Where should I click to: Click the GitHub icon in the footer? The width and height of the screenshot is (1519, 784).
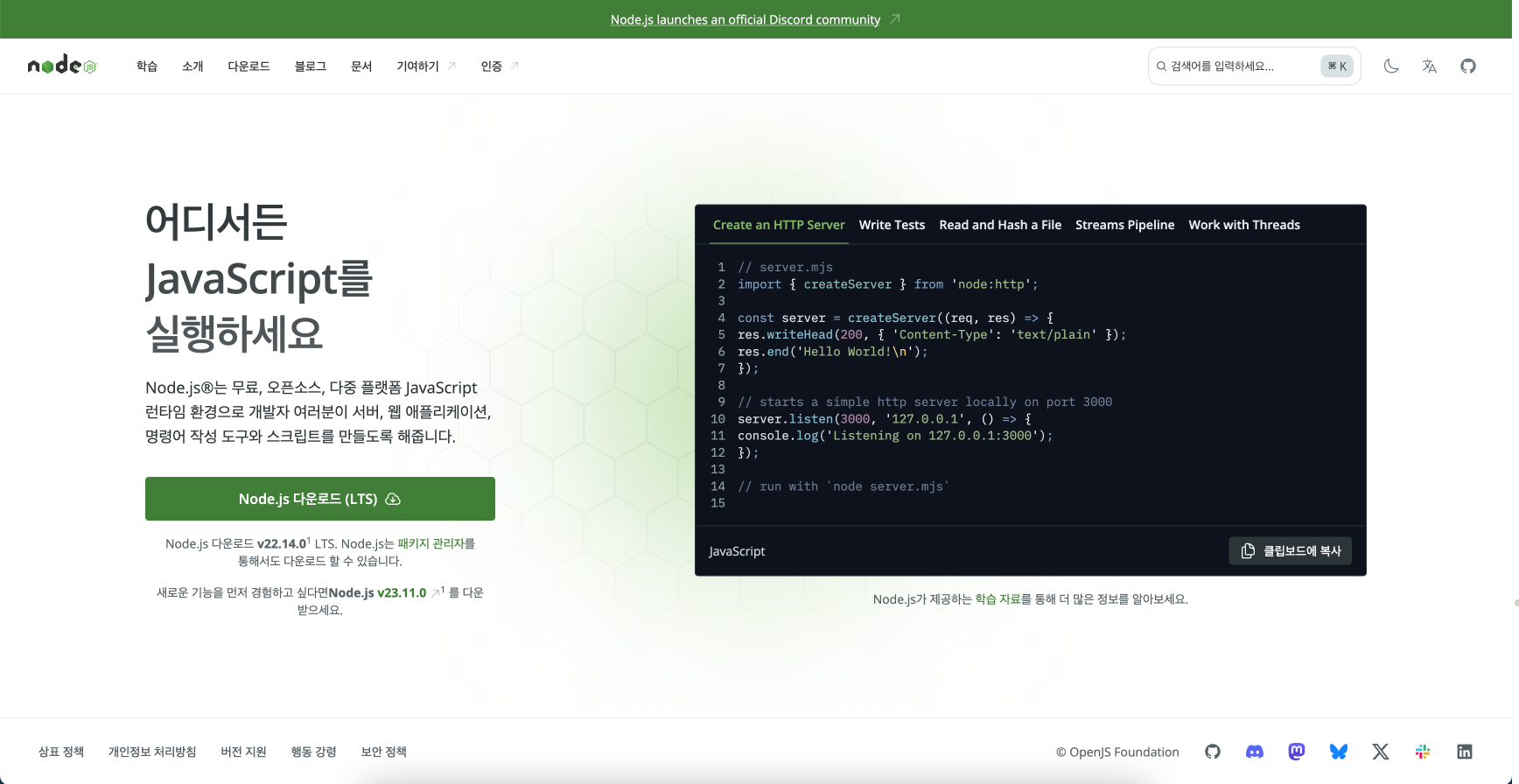click(x=1213, y=752)
